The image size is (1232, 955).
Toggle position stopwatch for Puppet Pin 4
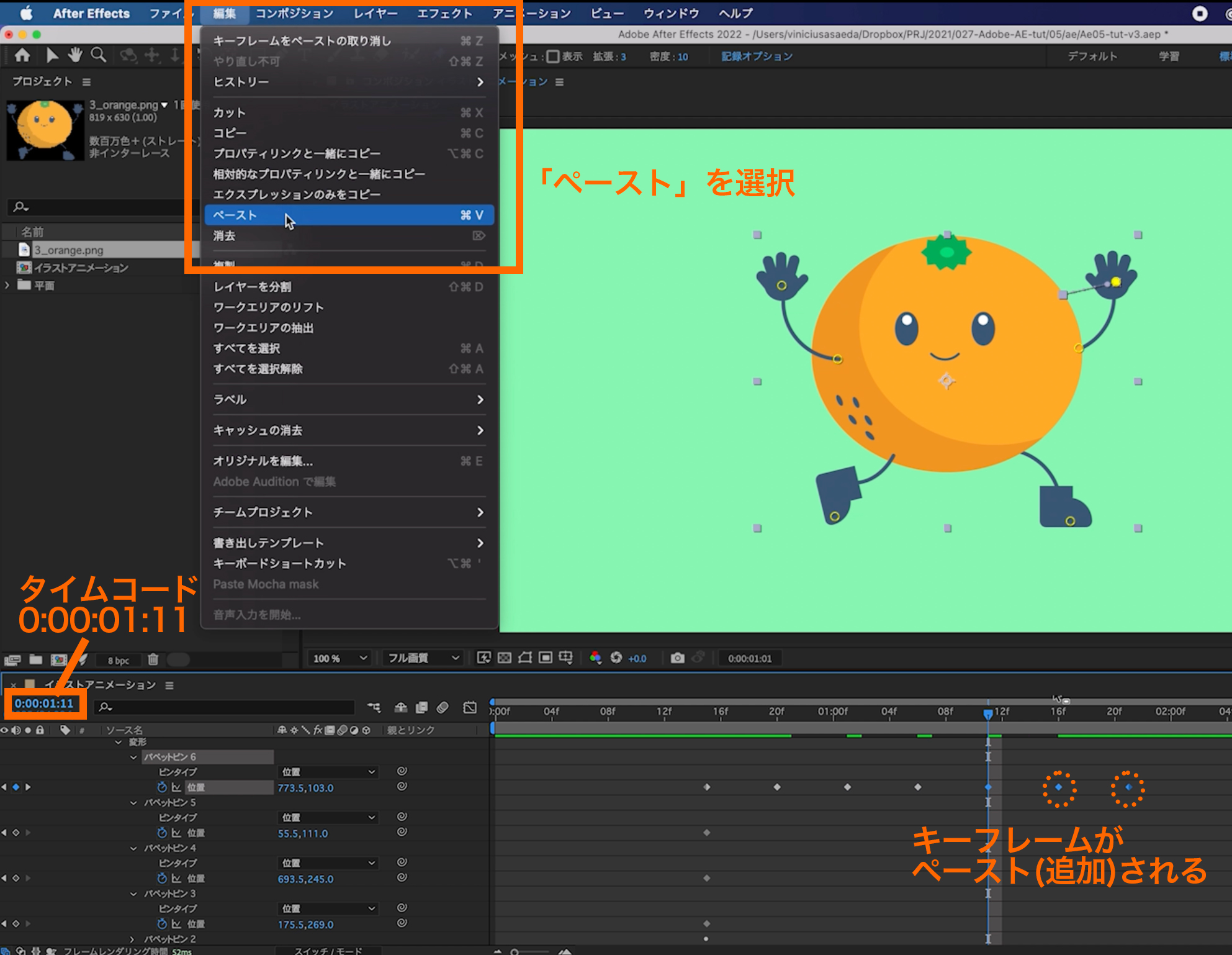(162, 879)
